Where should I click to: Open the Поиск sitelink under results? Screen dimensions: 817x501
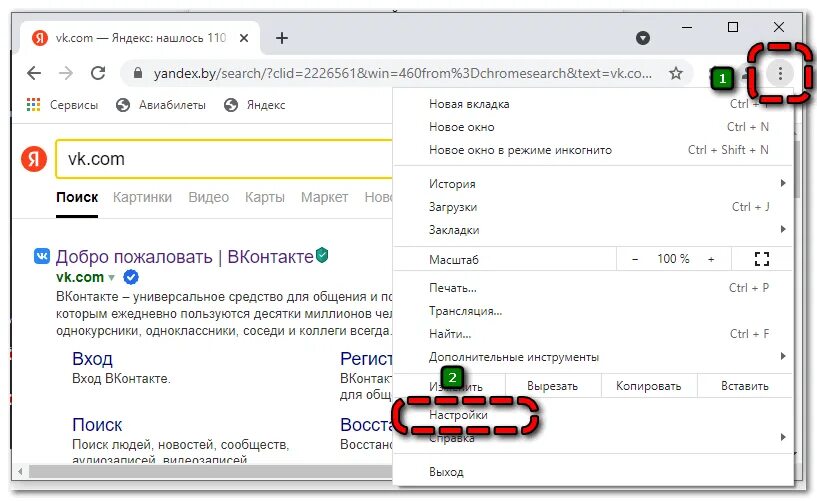[x=97, y=425]
